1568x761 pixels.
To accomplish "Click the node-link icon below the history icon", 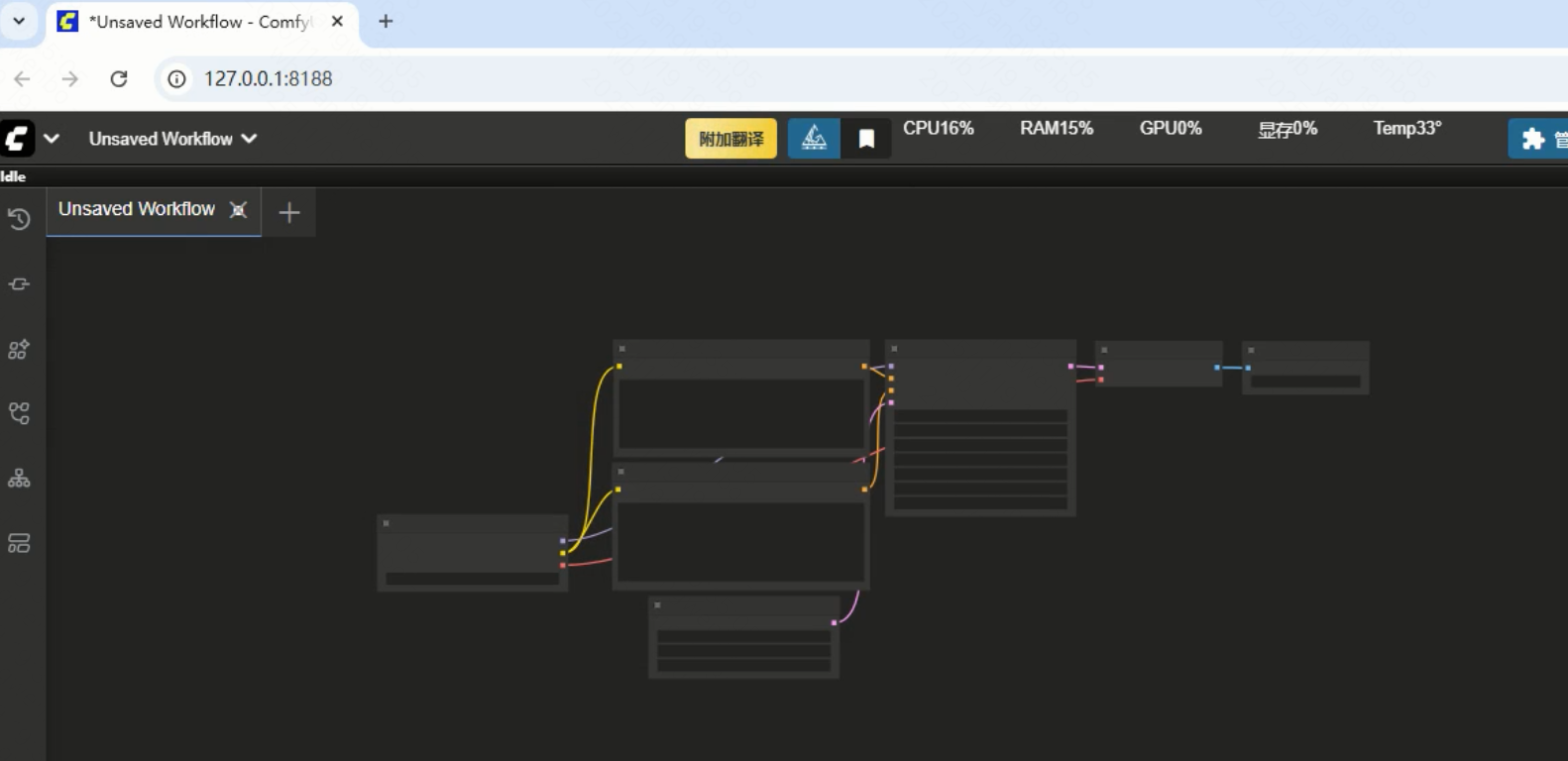I will coord(19,284).
